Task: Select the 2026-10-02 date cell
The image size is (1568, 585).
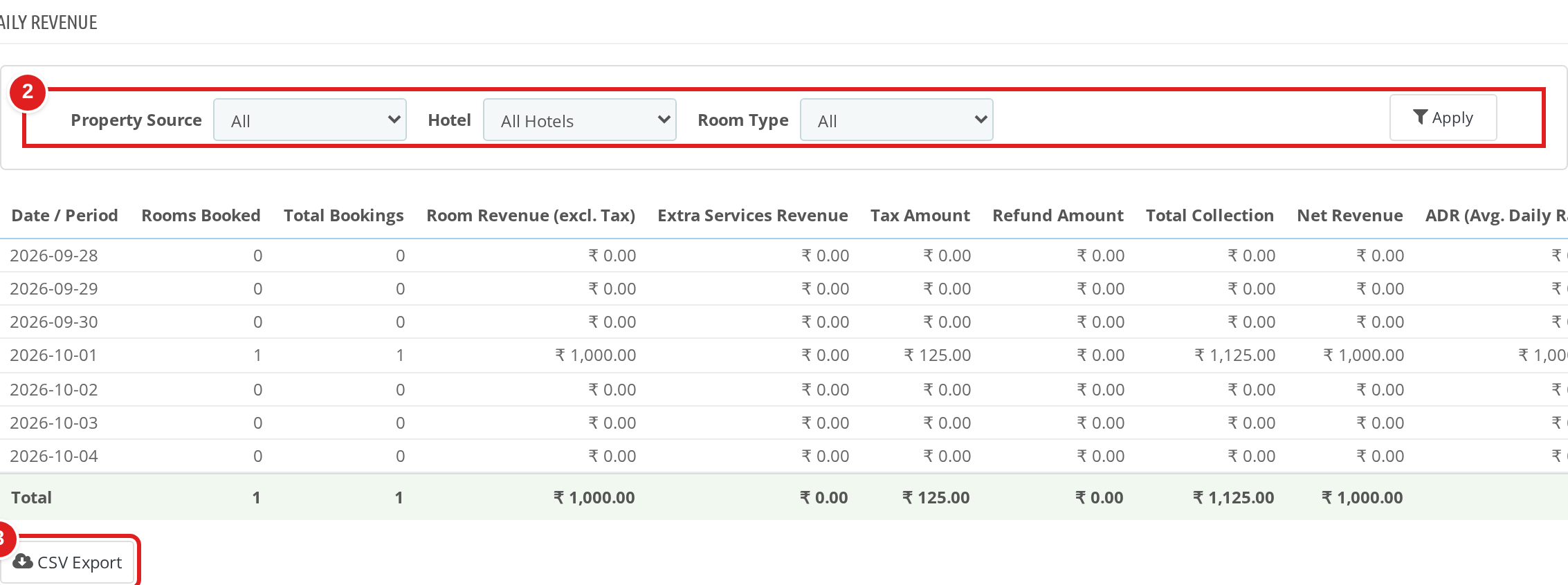Action: 54,390
